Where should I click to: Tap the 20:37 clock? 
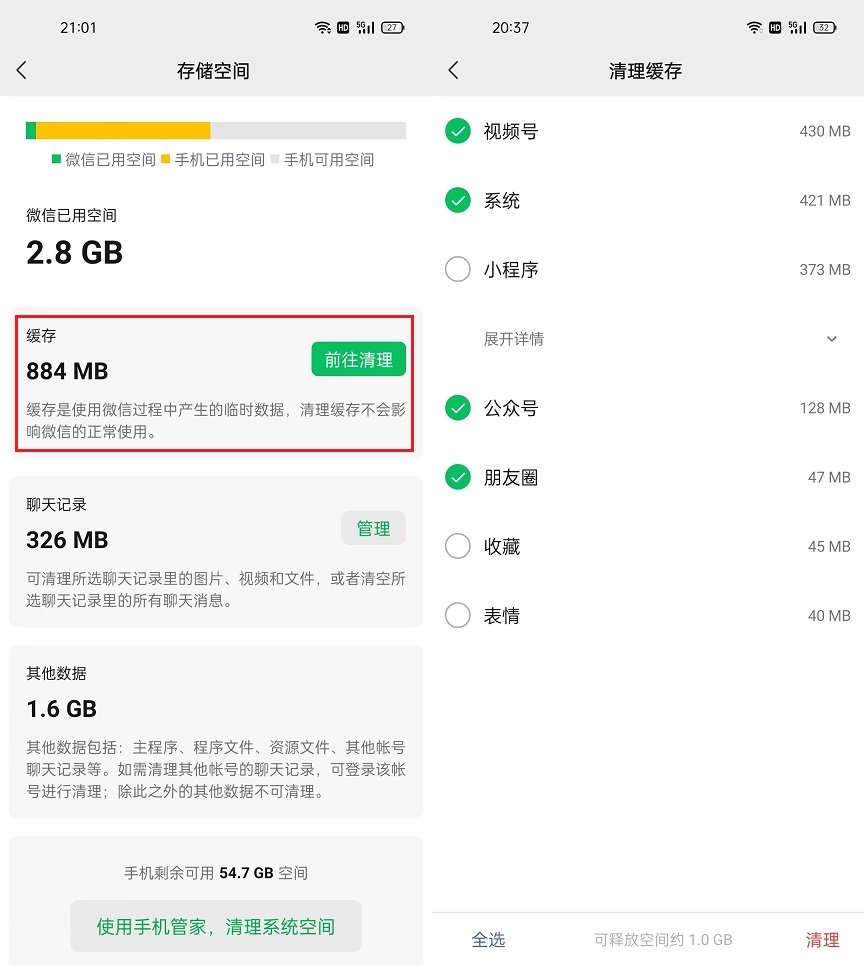point(511,28)
